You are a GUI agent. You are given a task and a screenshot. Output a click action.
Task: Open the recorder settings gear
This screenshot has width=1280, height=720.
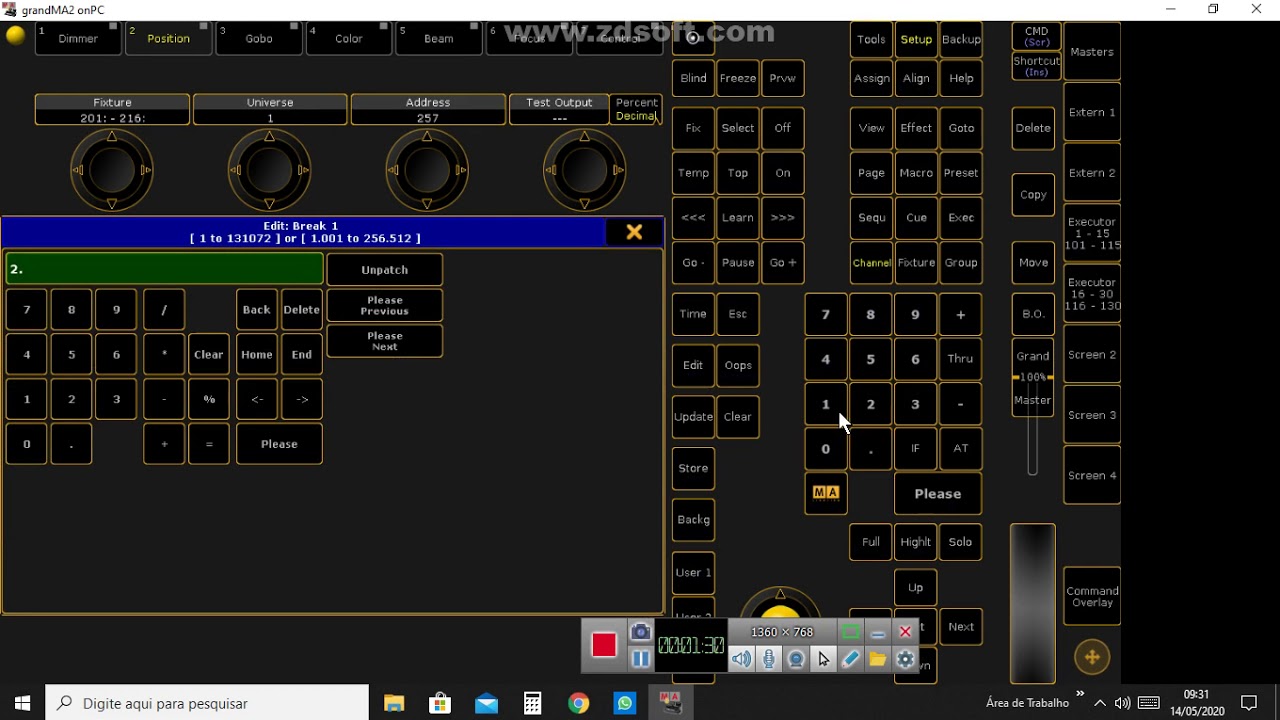coord(906,659)
